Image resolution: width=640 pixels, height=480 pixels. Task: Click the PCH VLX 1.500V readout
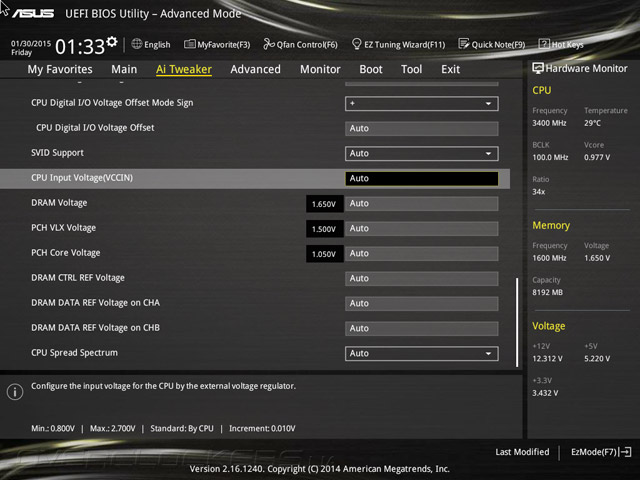[324, 229]
